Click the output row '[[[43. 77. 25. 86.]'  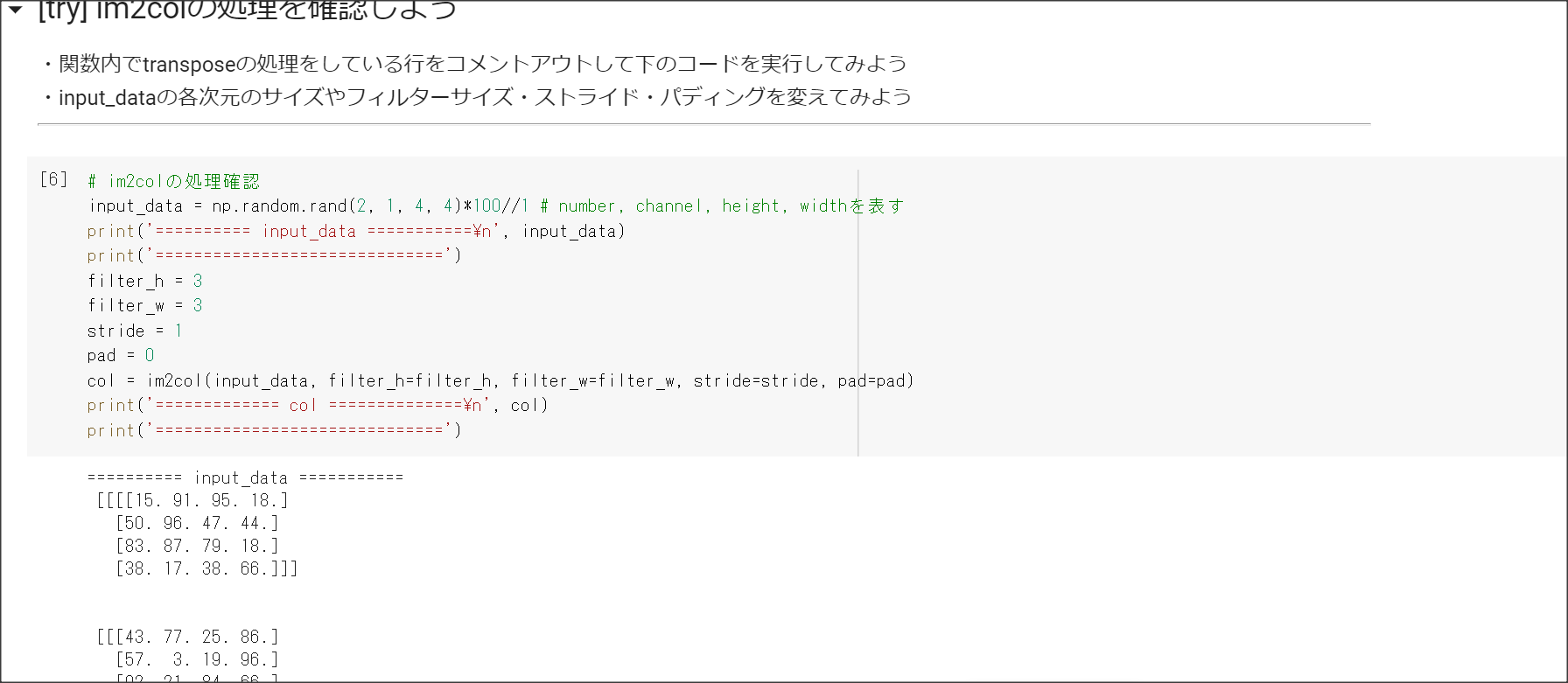(187, 637)
